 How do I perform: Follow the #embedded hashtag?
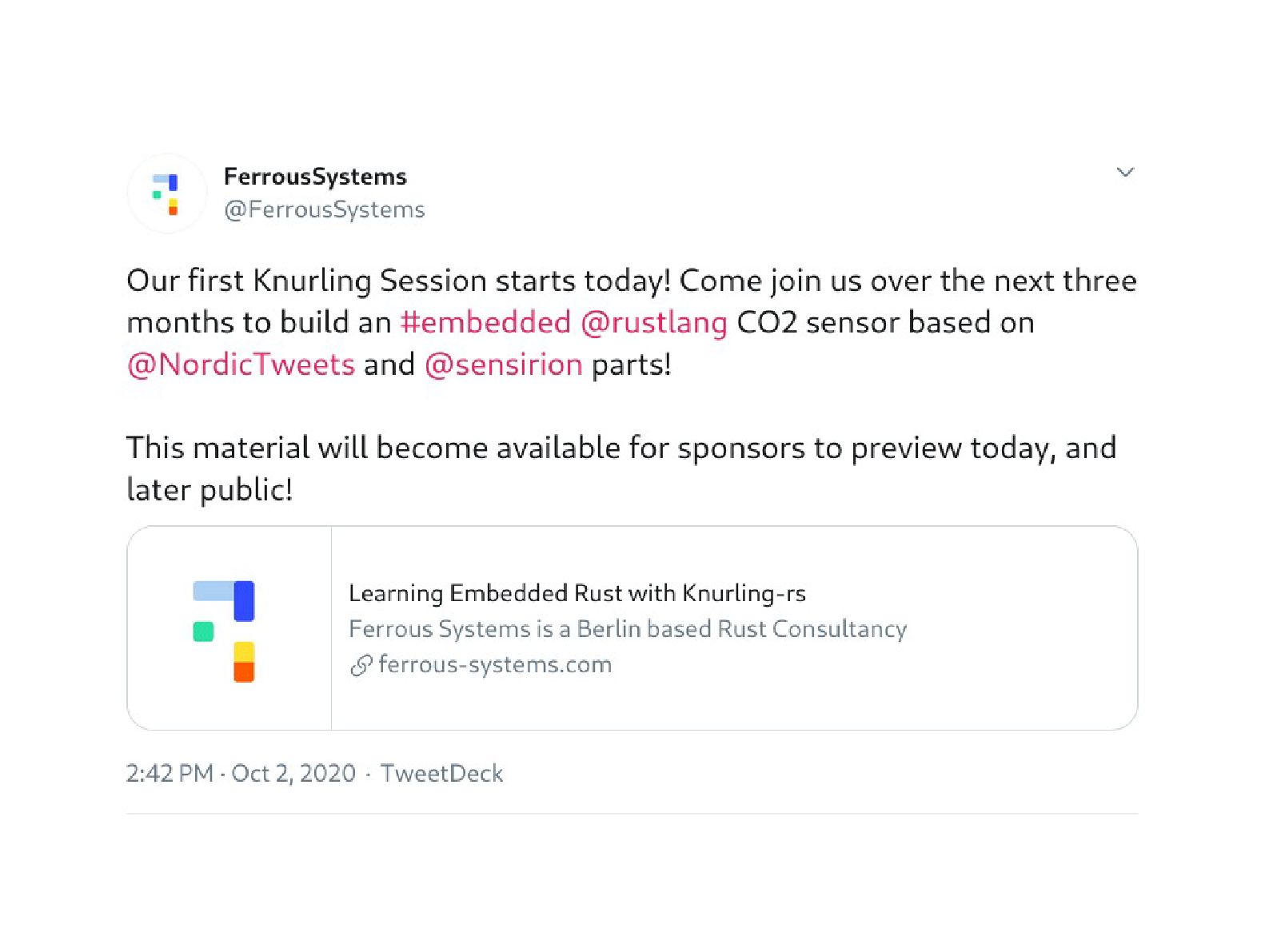pos(485,323)
